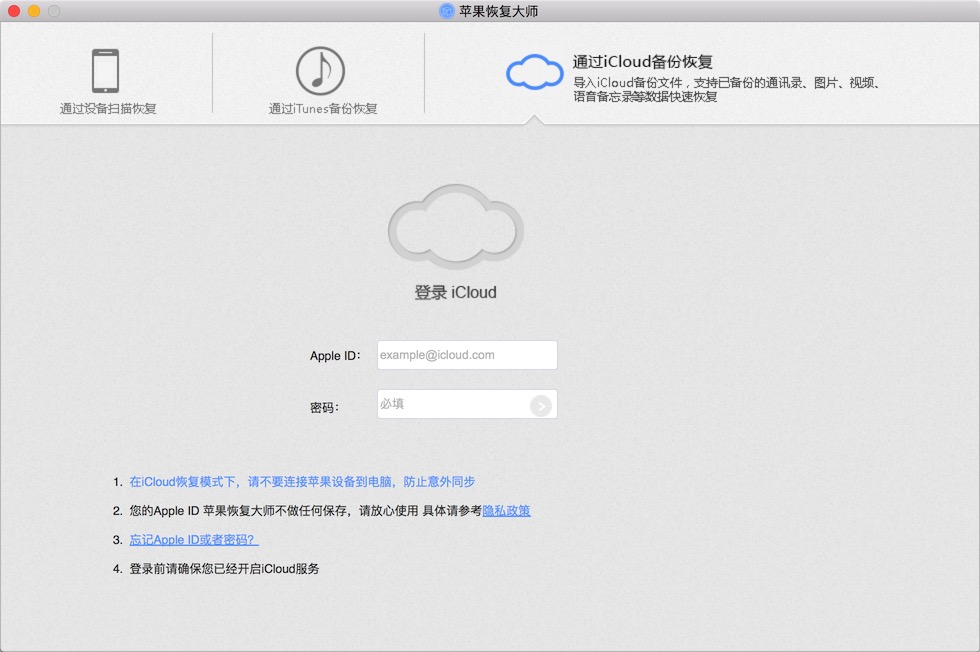
Task: Select the 通过iCloud备份恢复 tab title
Action: [x=642, y=62]
